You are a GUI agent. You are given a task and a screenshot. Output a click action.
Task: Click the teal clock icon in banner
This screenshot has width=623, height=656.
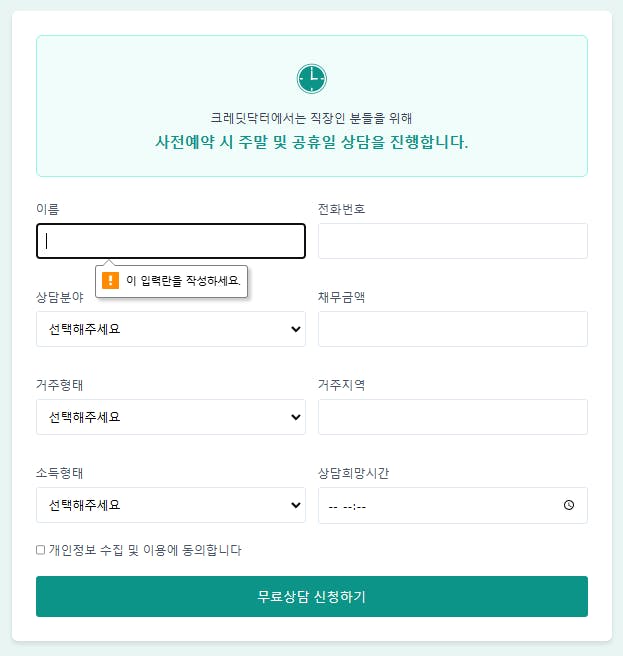click(311, 79)
